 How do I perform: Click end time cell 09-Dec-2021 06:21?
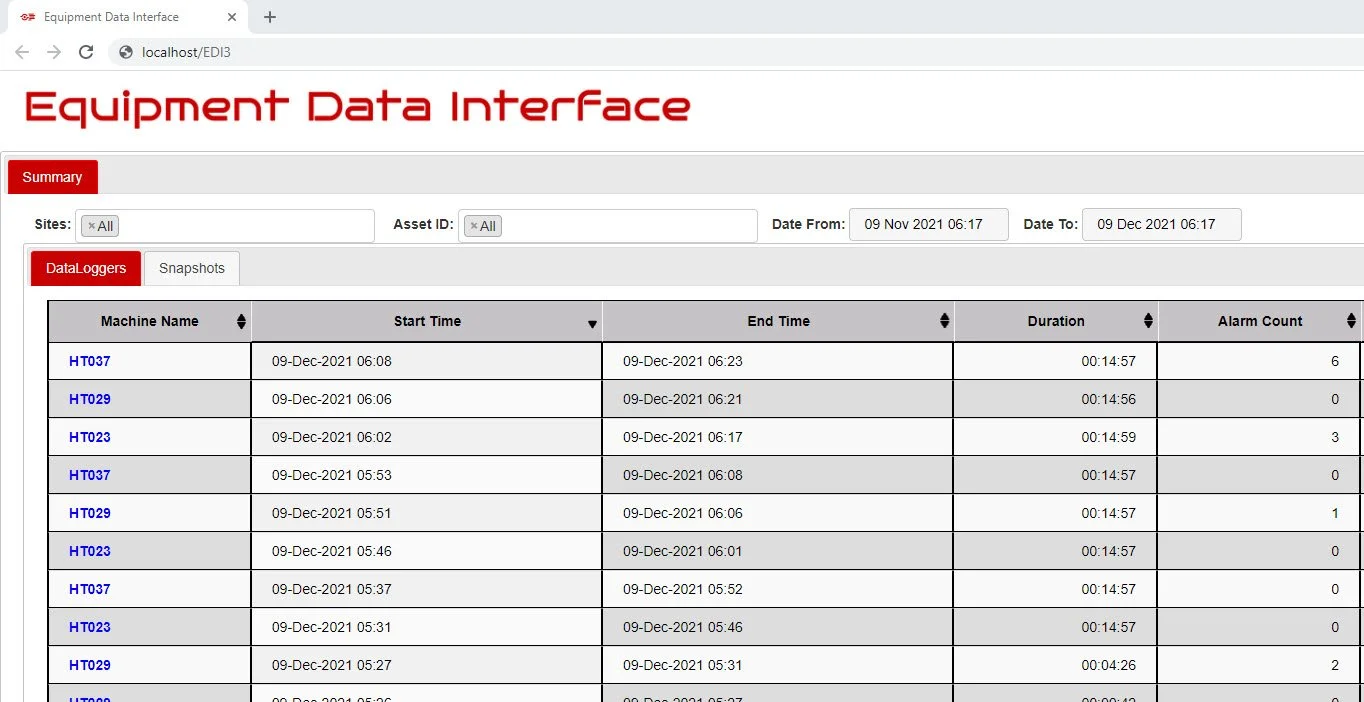(778, 399)
